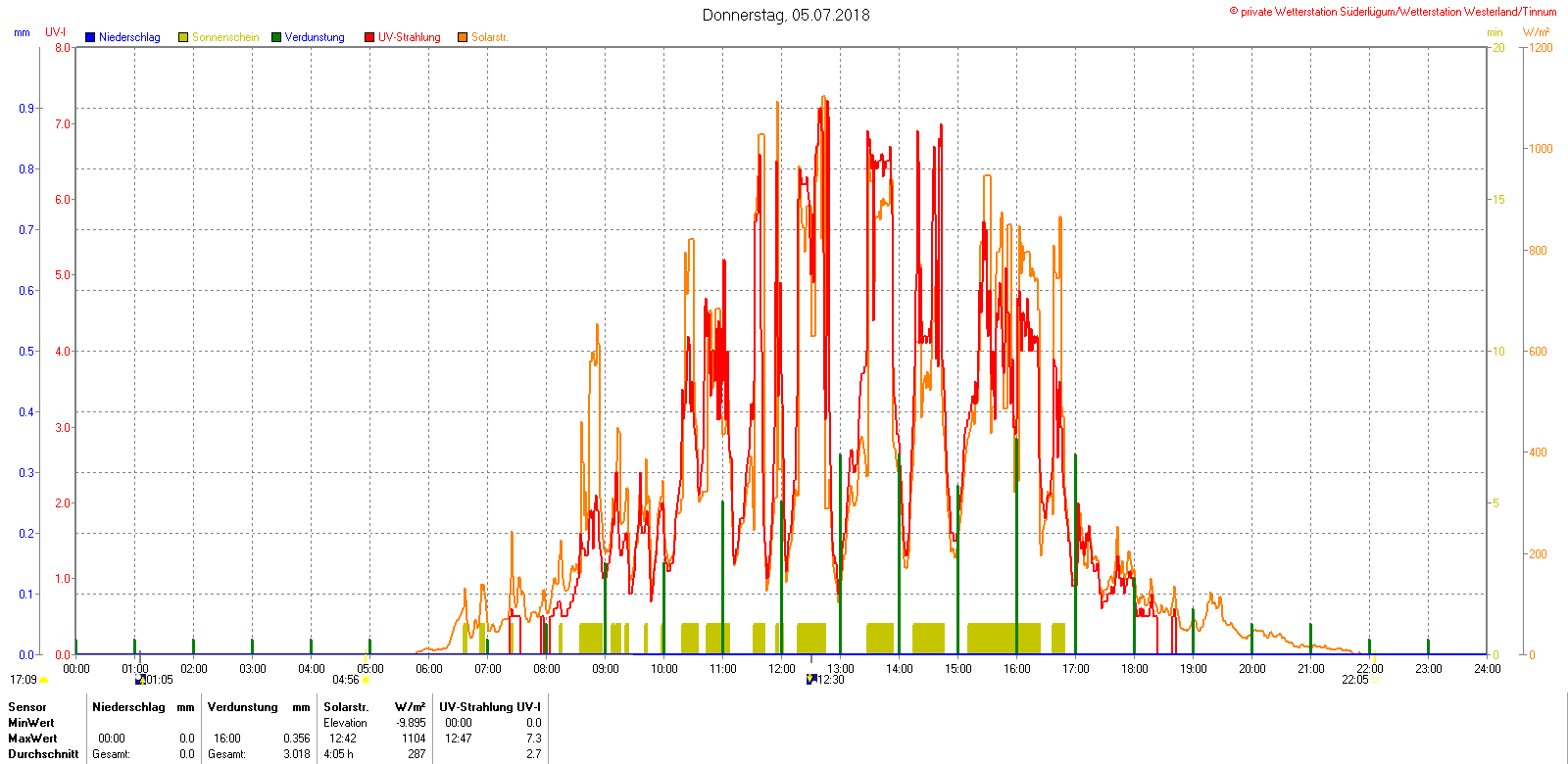
Task: Click the 04:56 sunrise time label
Action: [x=346, y=680]
